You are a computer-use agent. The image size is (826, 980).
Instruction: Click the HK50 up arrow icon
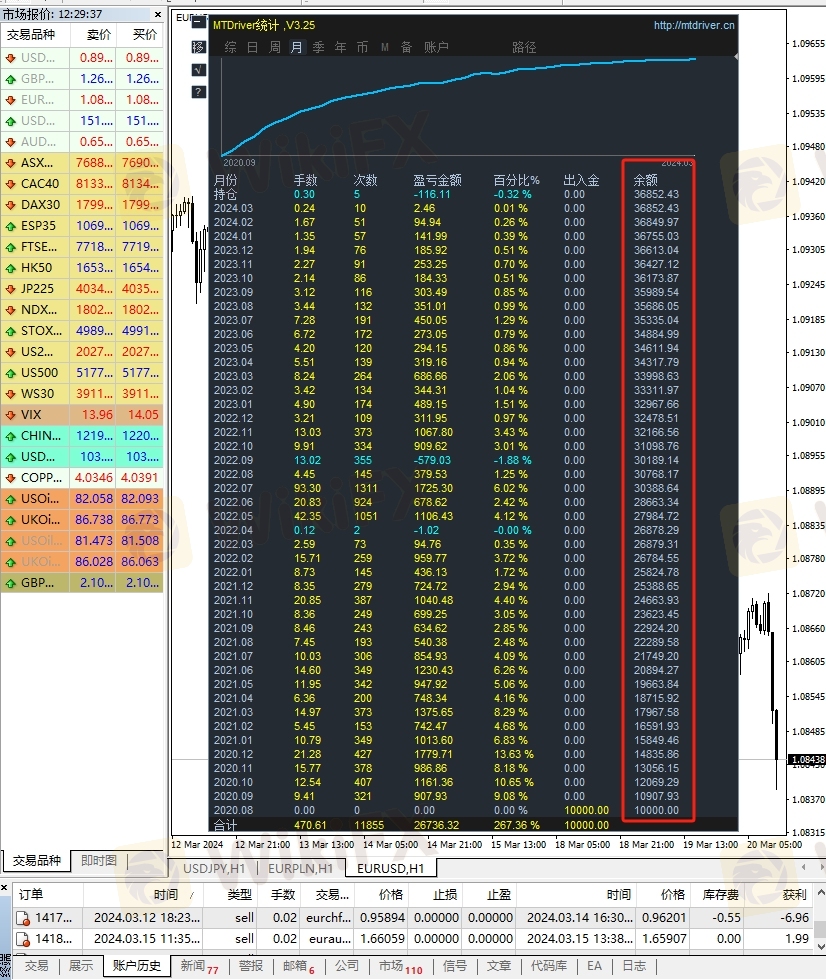click(x=11, y=268)
